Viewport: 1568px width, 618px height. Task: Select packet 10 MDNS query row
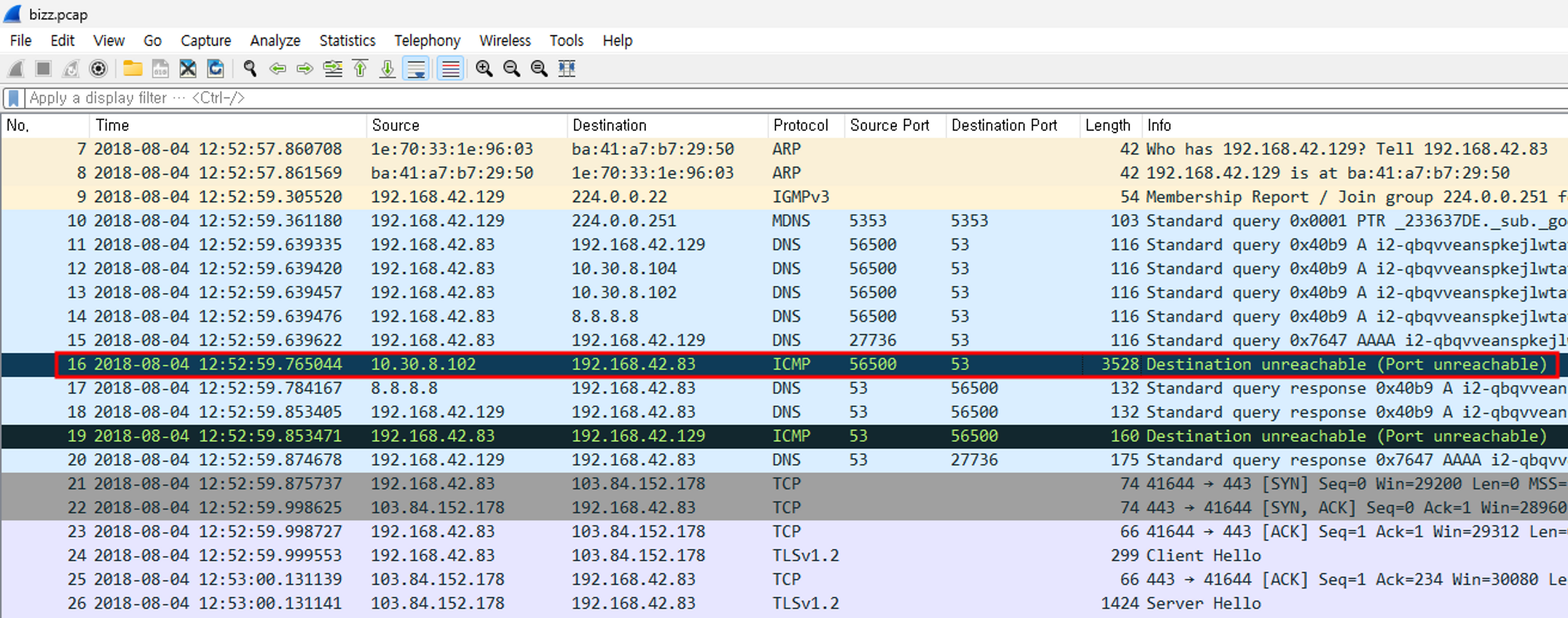pos(784,220)
